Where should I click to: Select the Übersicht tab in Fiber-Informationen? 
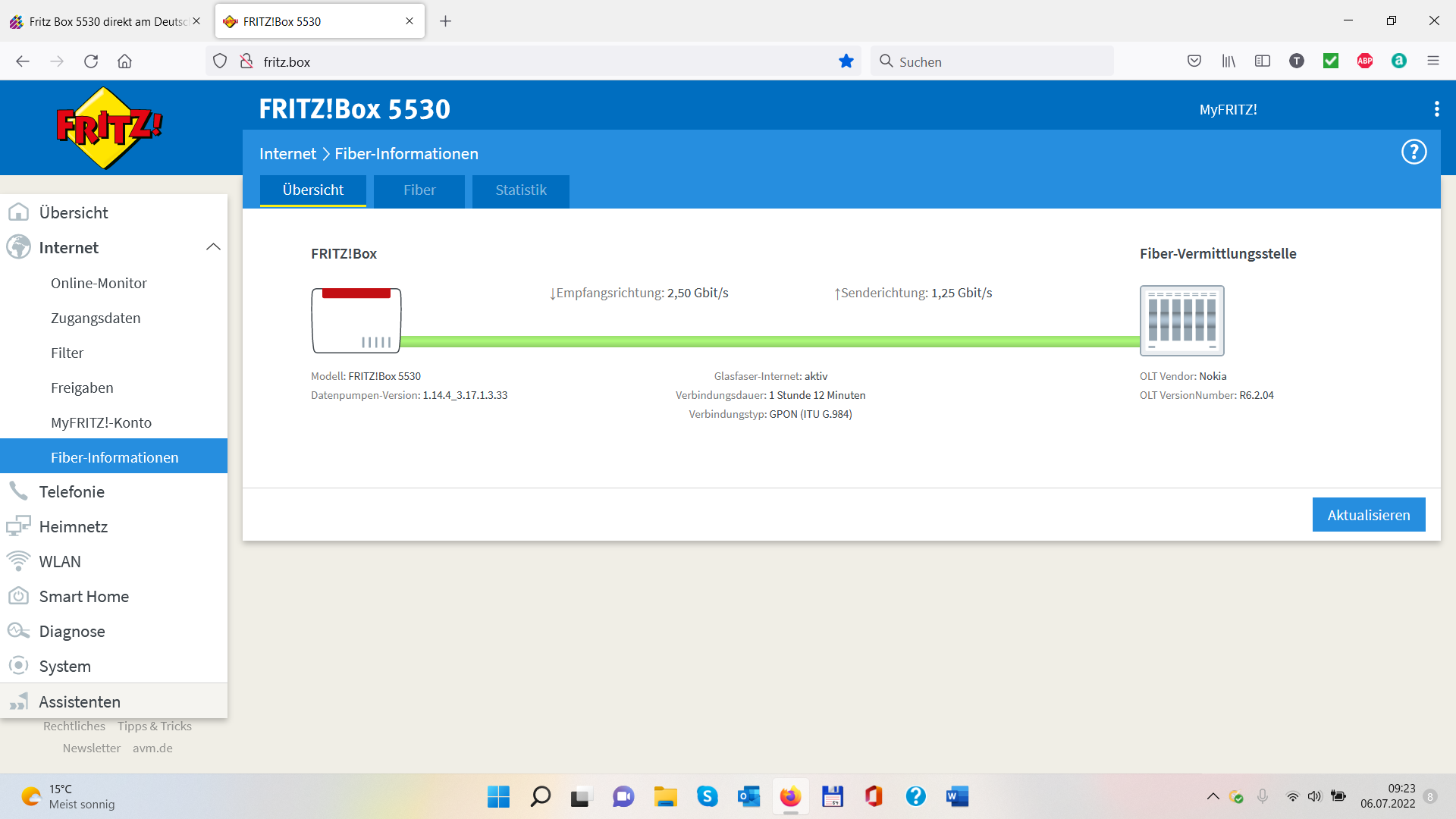(313, 190)
